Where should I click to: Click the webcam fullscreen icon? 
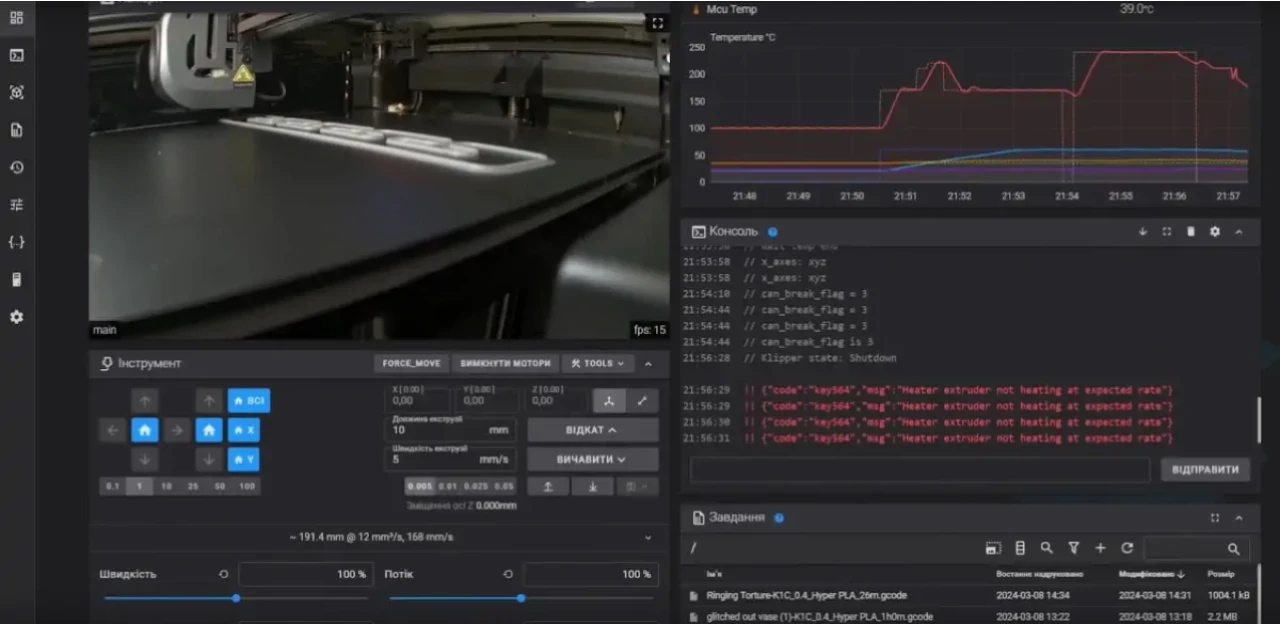coord(657,23)
